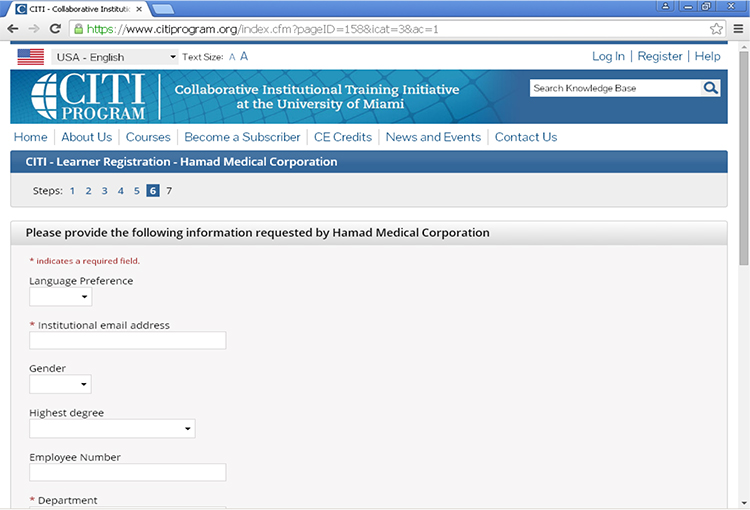Viewport: 750px width, 510px height.
Task: Open the USA - English language dropdown
Action: pos(115,57)
